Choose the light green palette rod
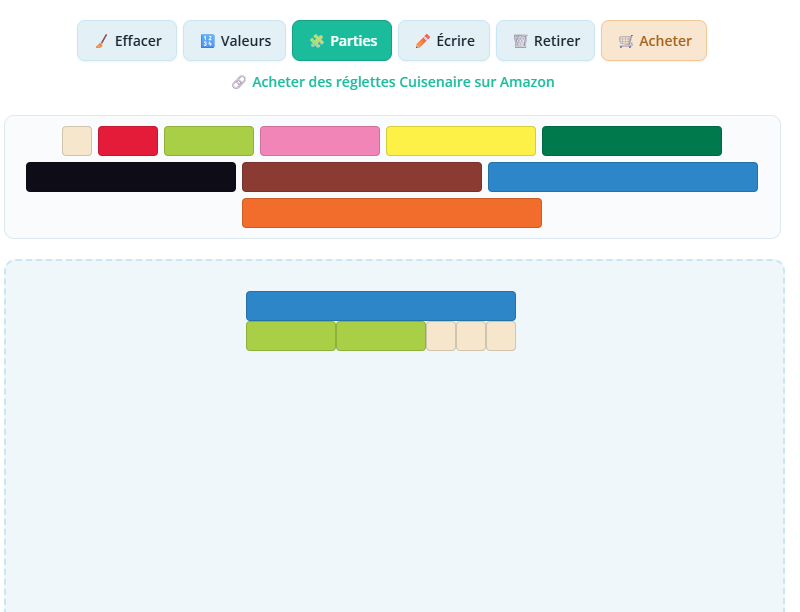 pyautogui.click(x=209, y=141)
